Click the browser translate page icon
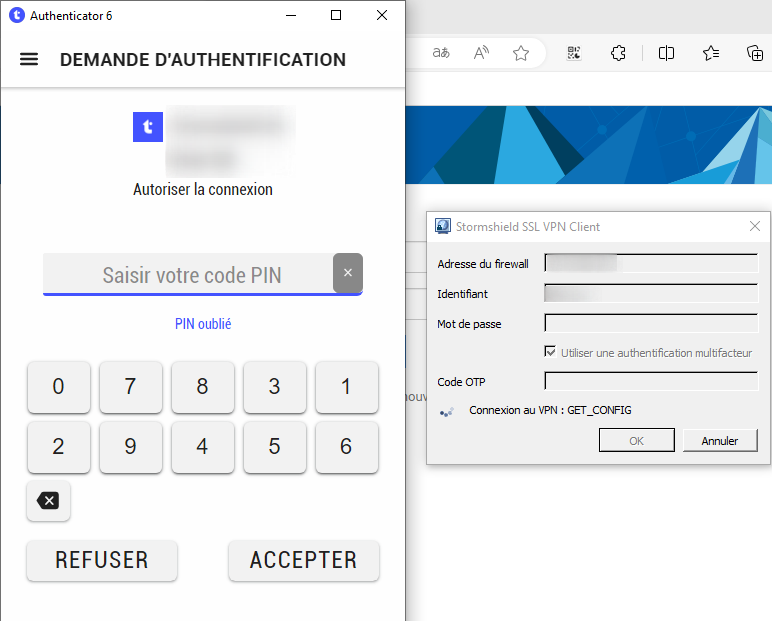 pos(441,53)
